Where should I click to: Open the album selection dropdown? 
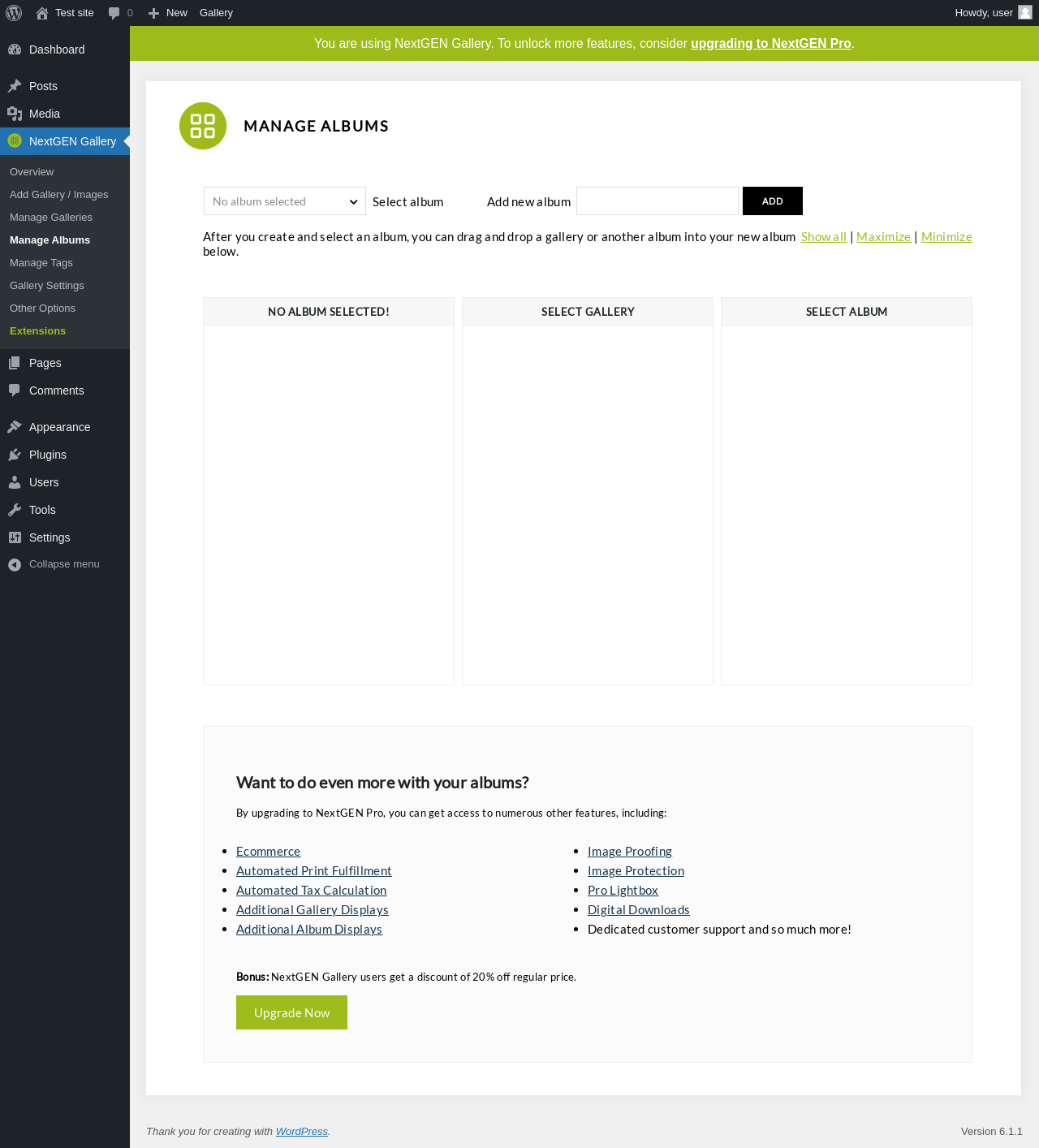tap(285, 201)
